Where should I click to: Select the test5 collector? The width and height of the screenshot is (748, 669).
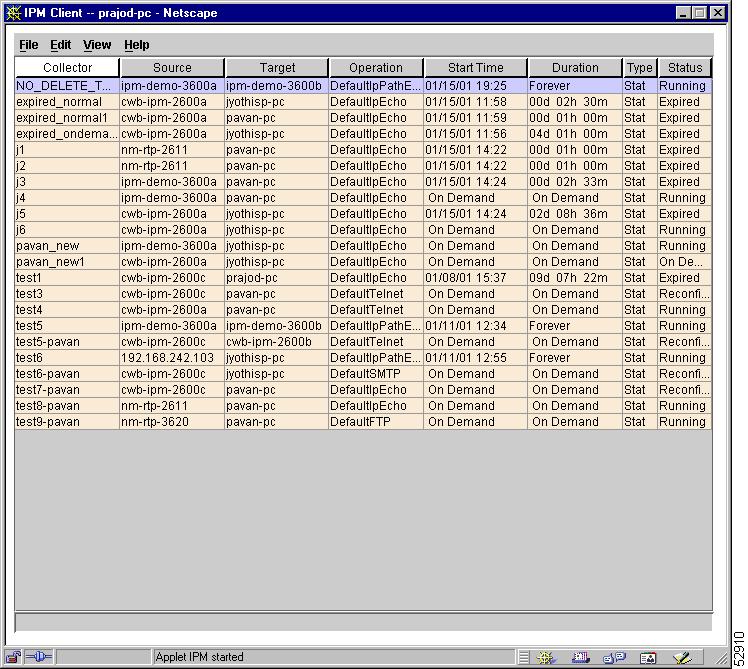(363, 326)
